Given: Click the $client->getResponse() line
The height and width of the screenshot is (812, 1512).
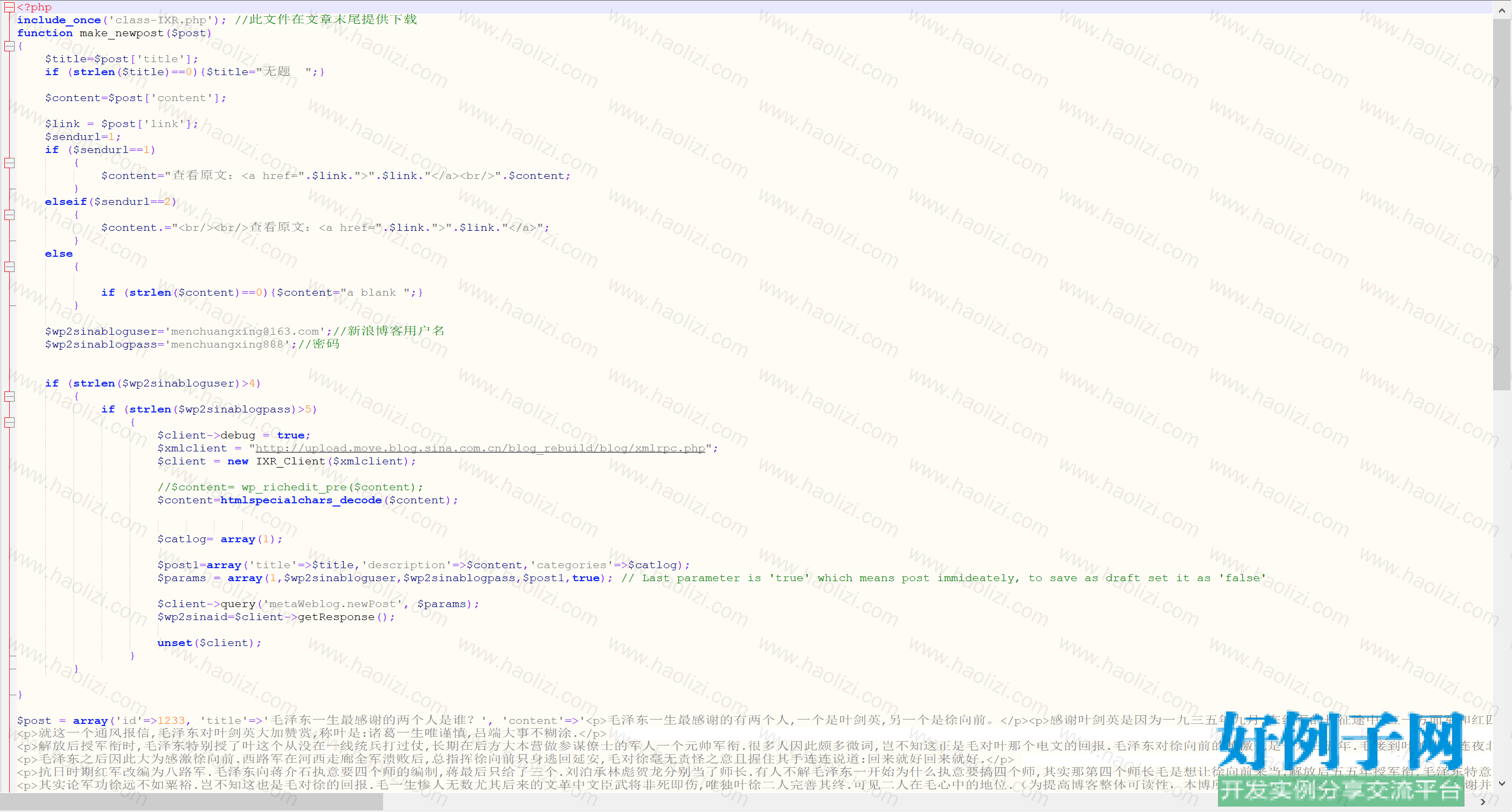Looking at the screenshot, I should pos(276,616).
